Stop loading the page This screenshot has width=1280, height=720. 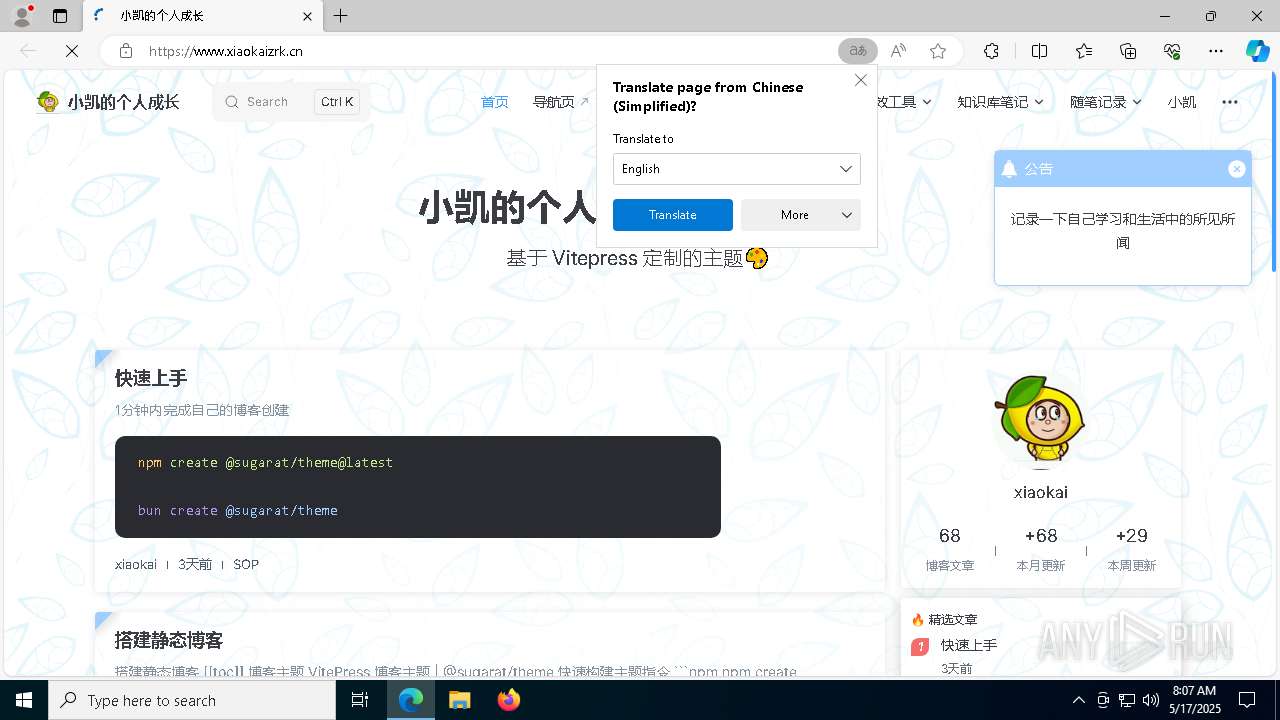[x=72, y=51]
